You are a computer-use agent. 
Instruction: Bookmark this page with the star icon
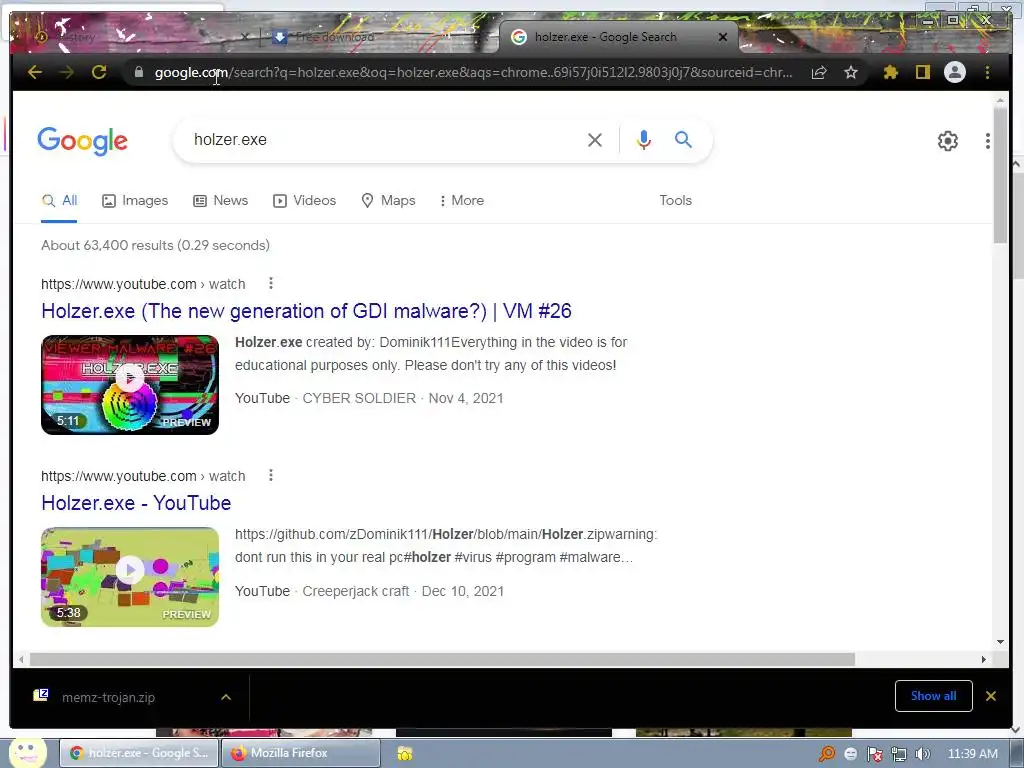pyautogui.click(x=850, y=72)
